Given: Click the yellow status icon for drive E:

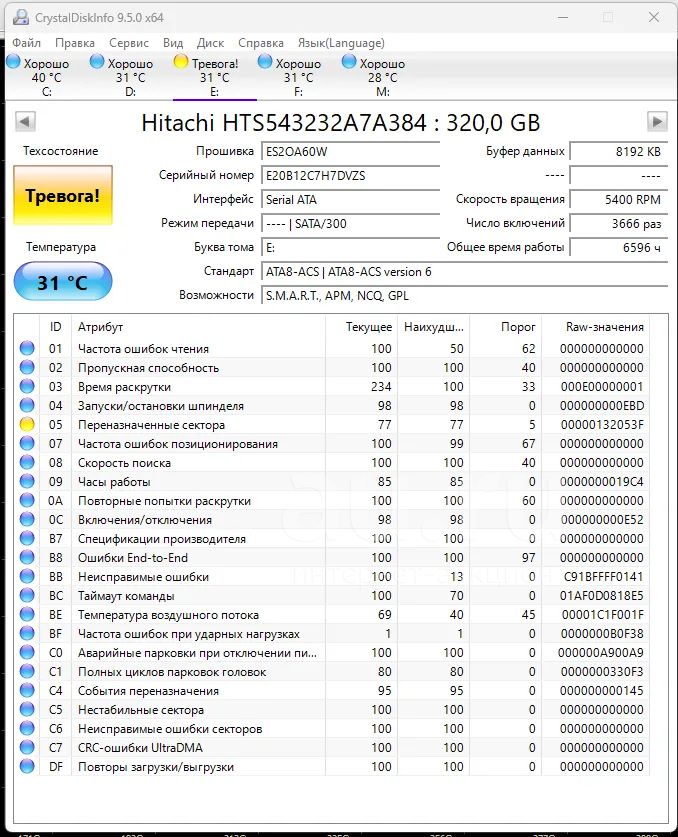Looking at the screenshot, I should click(x=181, y=62).
